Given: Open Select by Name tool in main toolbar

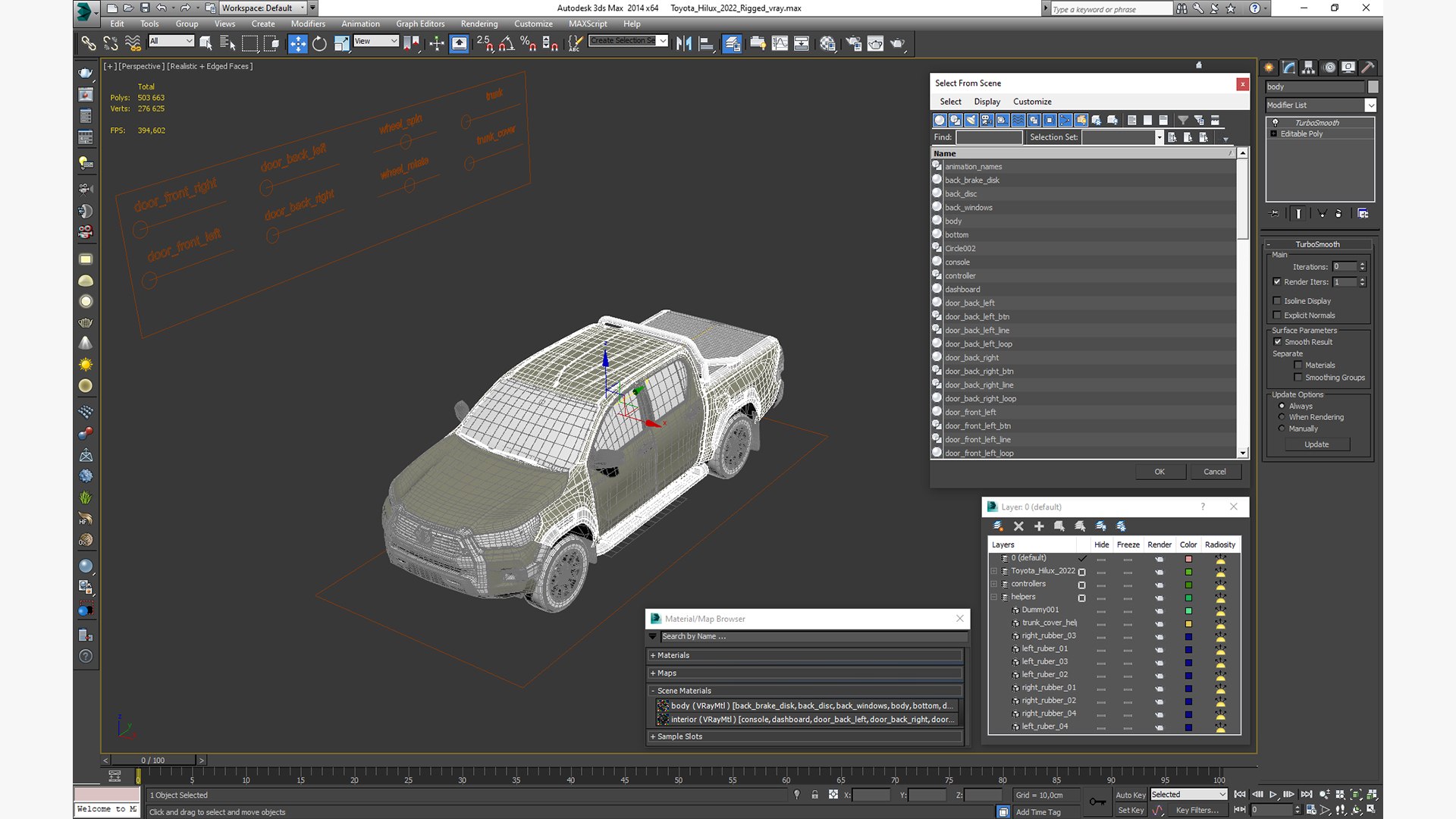Looking at the screenshot, I should [x=227, y=44].
